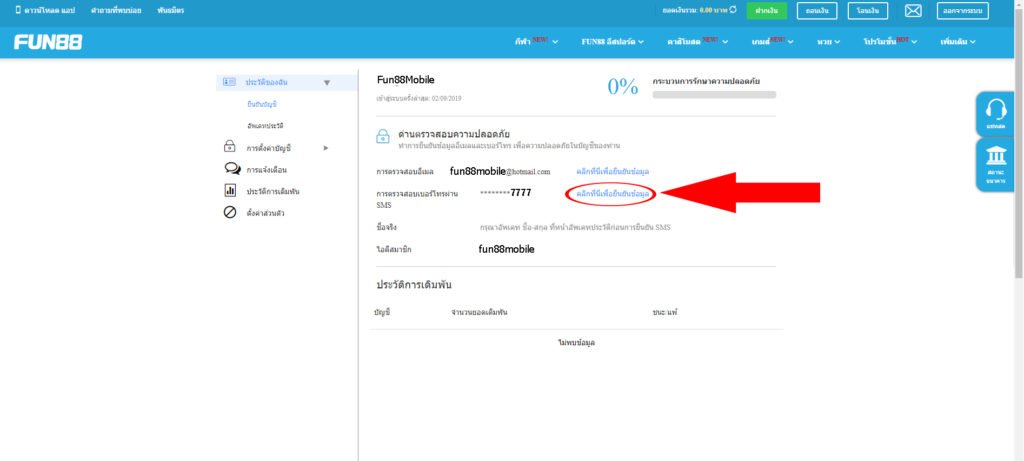Click the headset live chat icon
Image resolution: width=1024 pixels, height=461 pixels.
coord(995,109)
